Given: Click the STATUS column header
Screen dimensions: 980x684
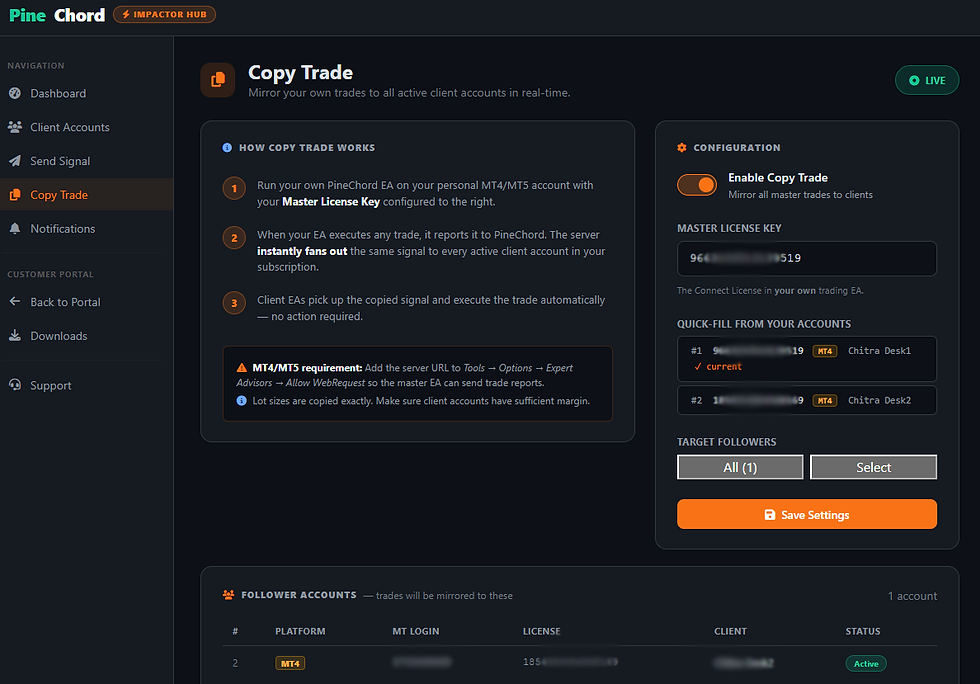Looking at the screenshot, I should [x=863, y=631].
